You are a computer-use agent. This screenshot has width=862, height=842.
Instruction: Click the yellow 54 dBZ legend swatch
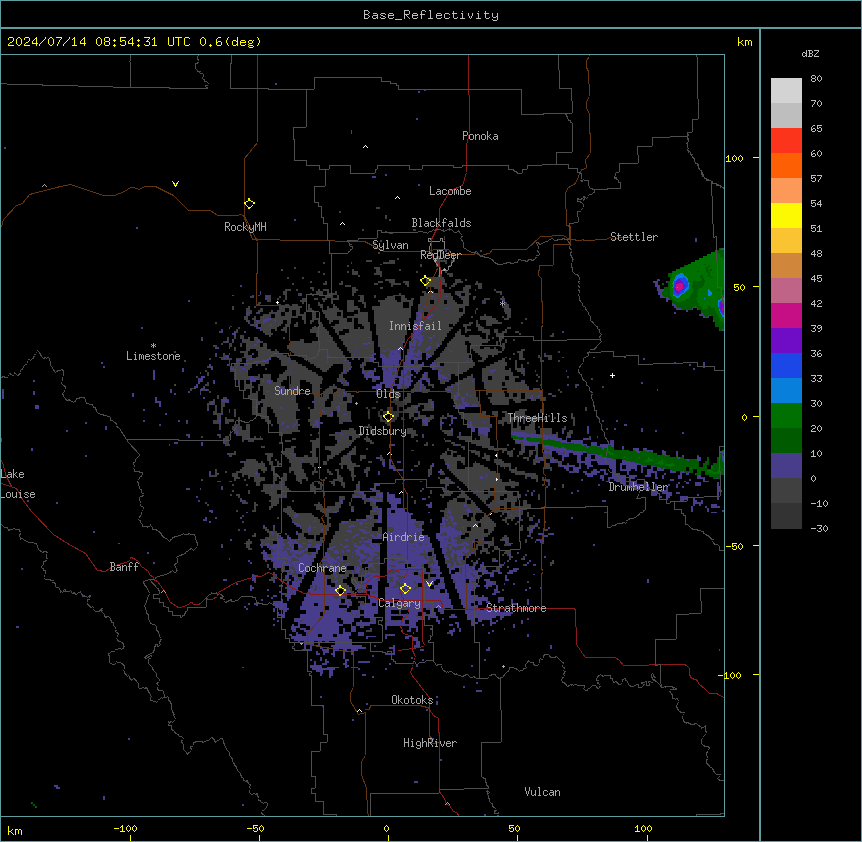[786, 215]
